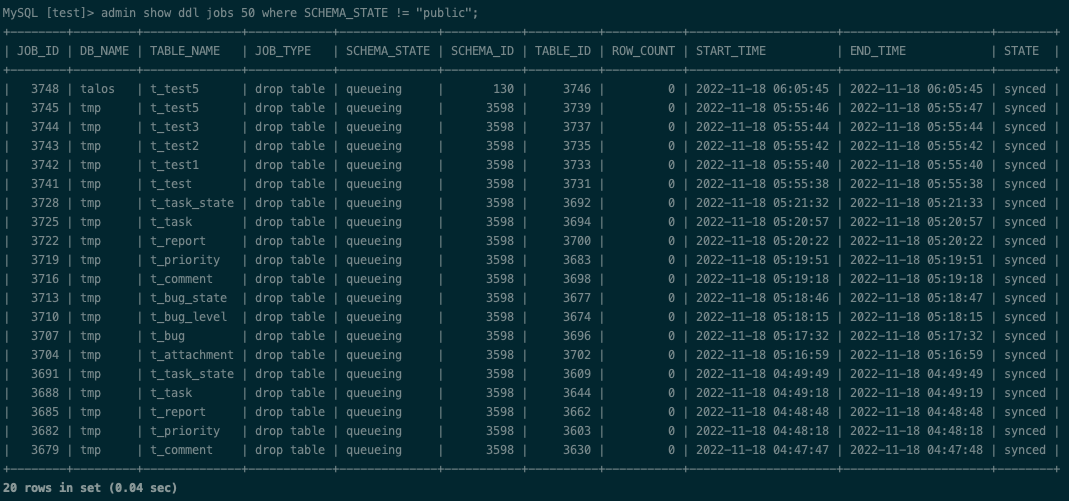Click the ROW_COUNT column header

[643, 51]
